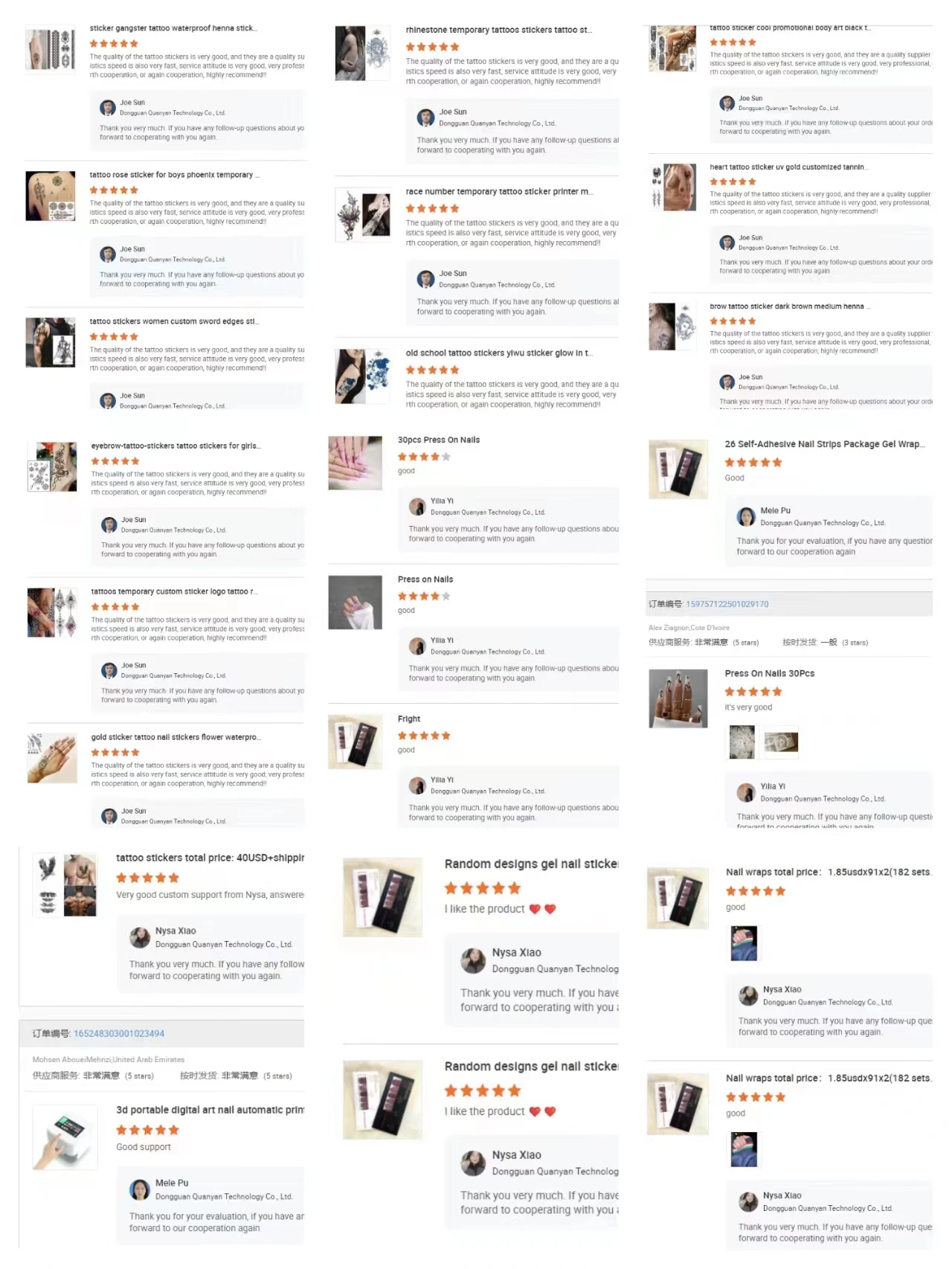Click Mele Pu avatar under 26 Self-Adhesive review
The height and width of the screenshot is (1269, 952).
(746, 516)
